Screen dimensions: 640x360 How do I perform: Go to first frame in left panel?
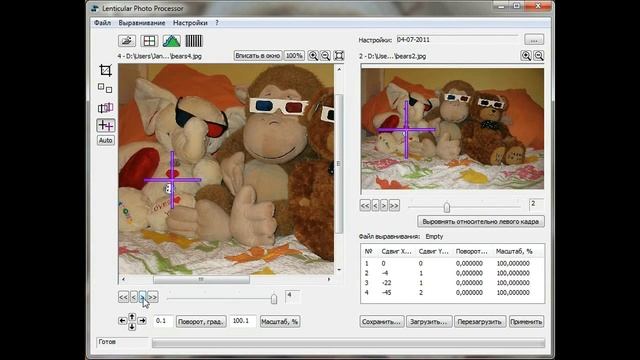[x=123, y=297]
